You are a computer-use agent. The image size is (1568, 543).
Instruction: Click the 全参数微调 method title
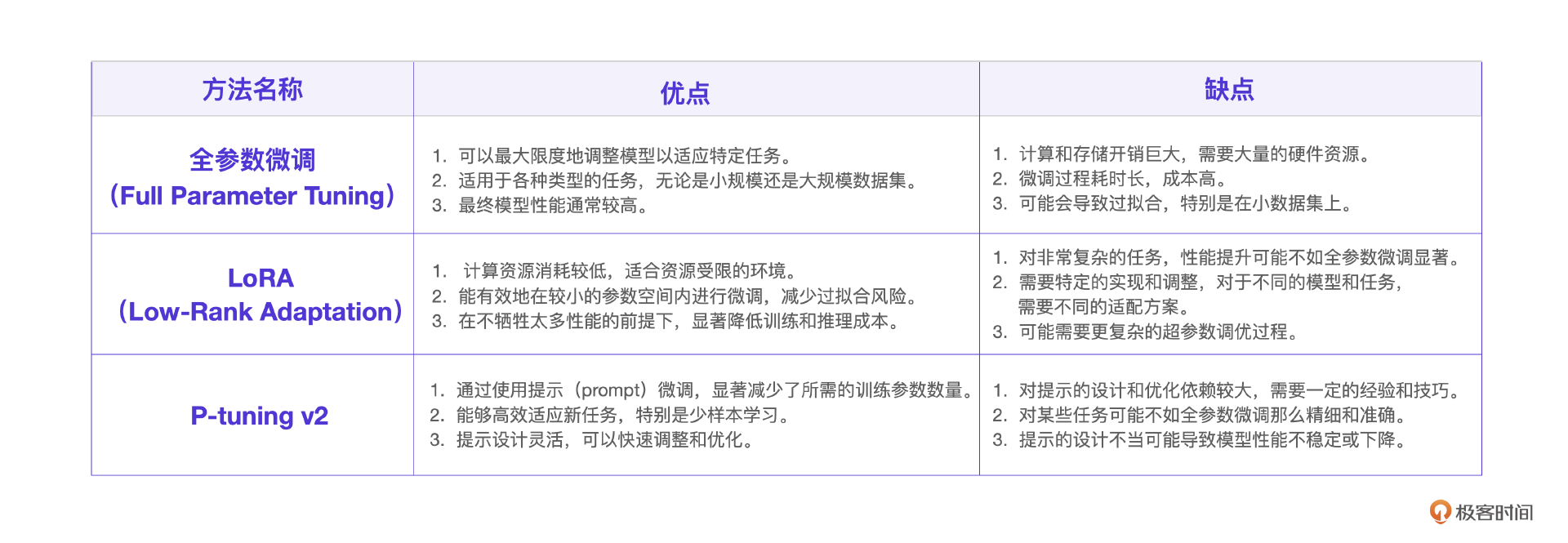pos(252,159)
